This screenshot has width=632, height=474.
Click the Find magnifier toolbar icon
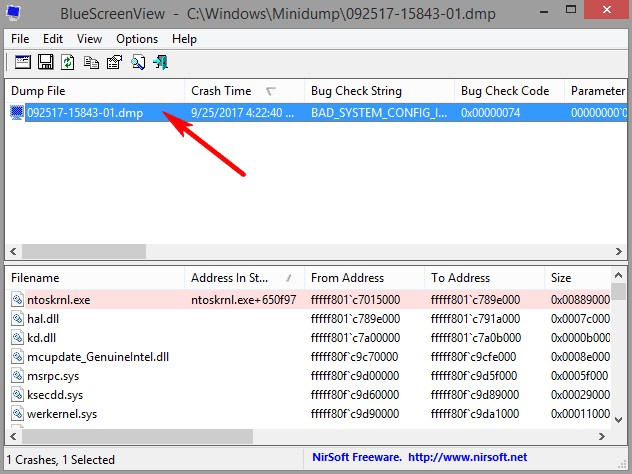(x=138, y=62)
